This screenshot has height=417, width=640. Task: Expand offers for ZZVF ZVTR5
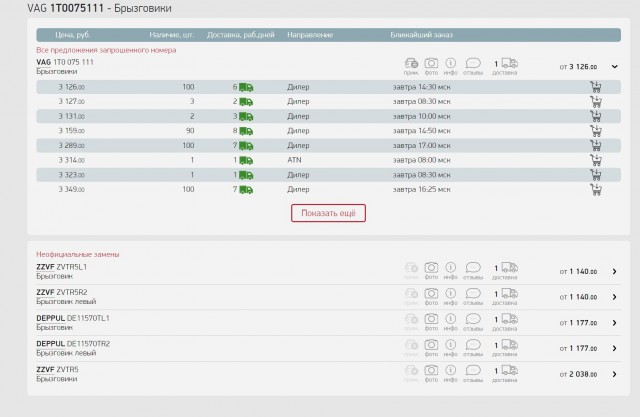point(614,374)
